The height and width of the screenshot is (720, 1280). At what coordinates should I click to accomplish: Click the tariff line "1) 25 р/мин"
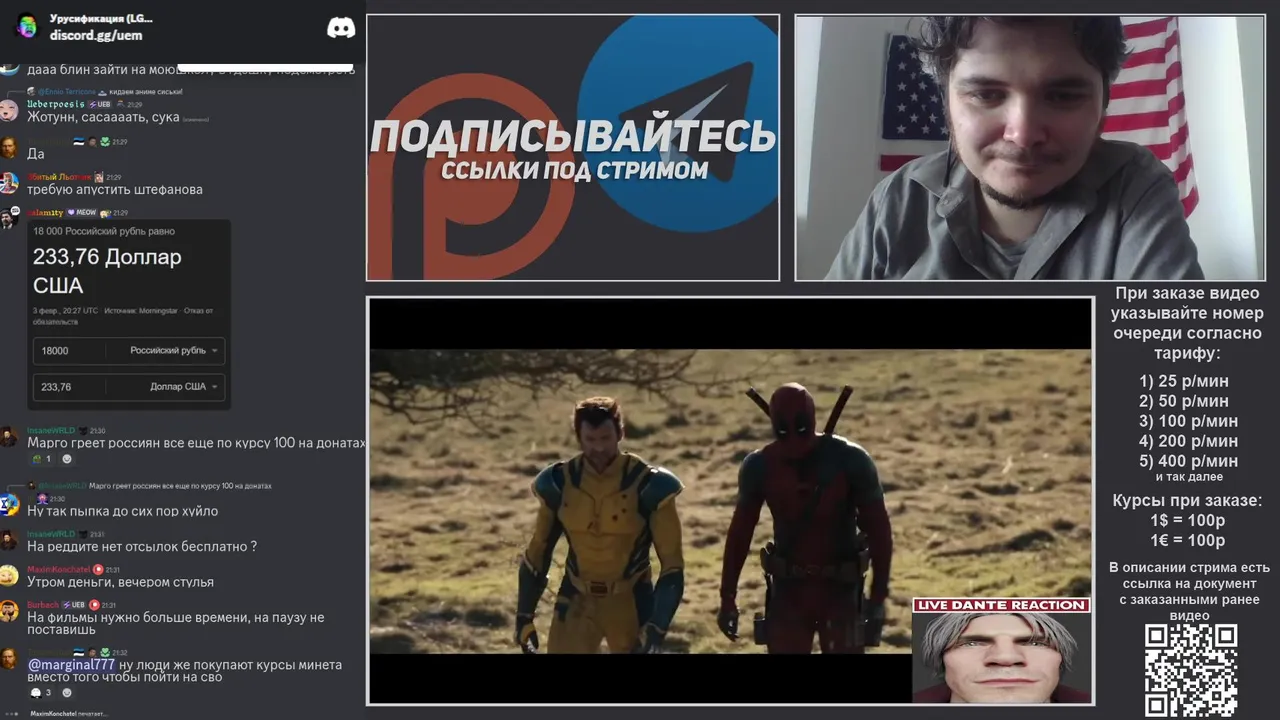tap(1184, 381)
